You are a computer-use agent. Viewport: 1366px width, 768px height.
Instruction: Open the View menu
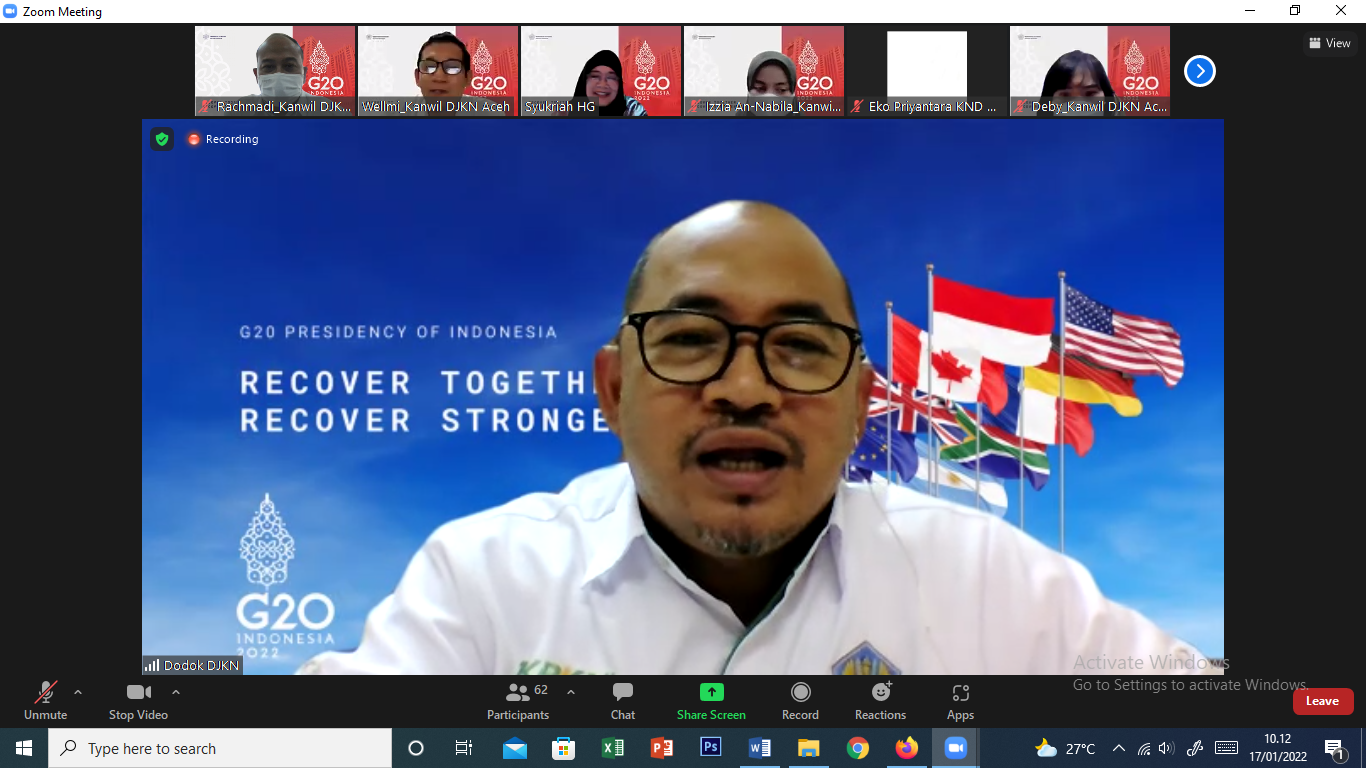pos(1330,43)
